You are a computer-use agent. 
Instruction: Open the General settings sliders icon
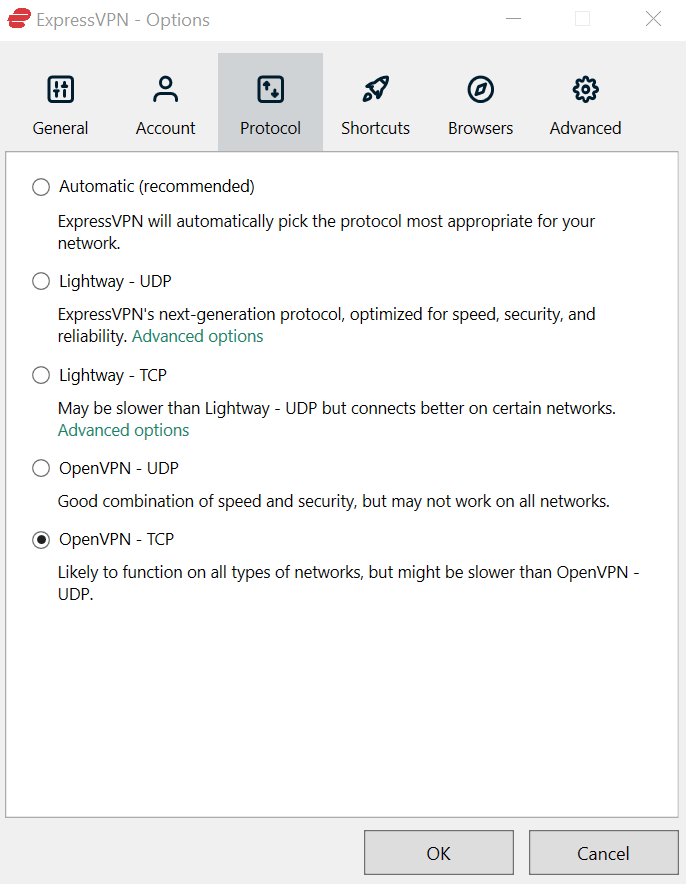point(60,88)
